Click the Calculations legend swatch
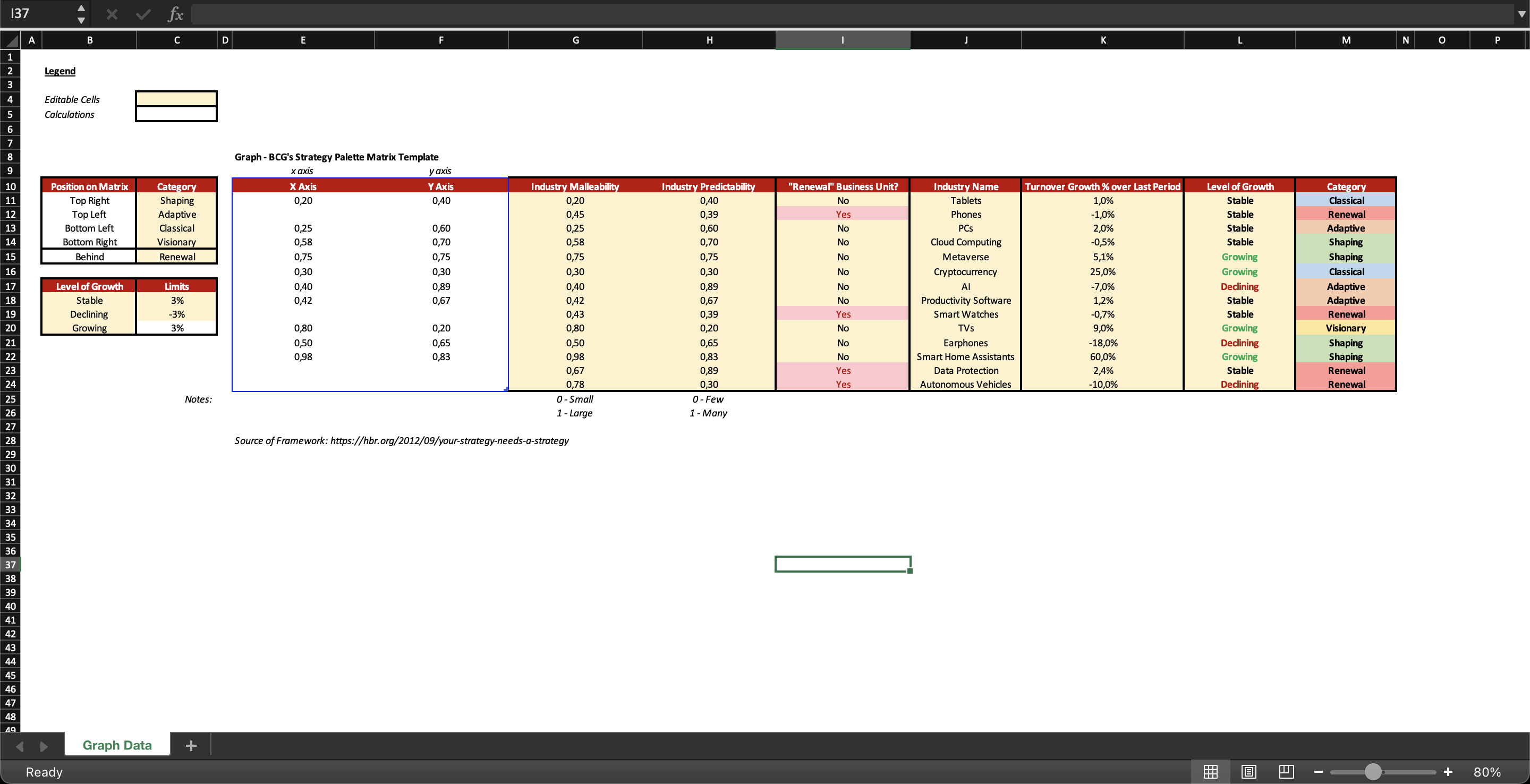This screenshot has height=784, width=1530. coord(176,114)
